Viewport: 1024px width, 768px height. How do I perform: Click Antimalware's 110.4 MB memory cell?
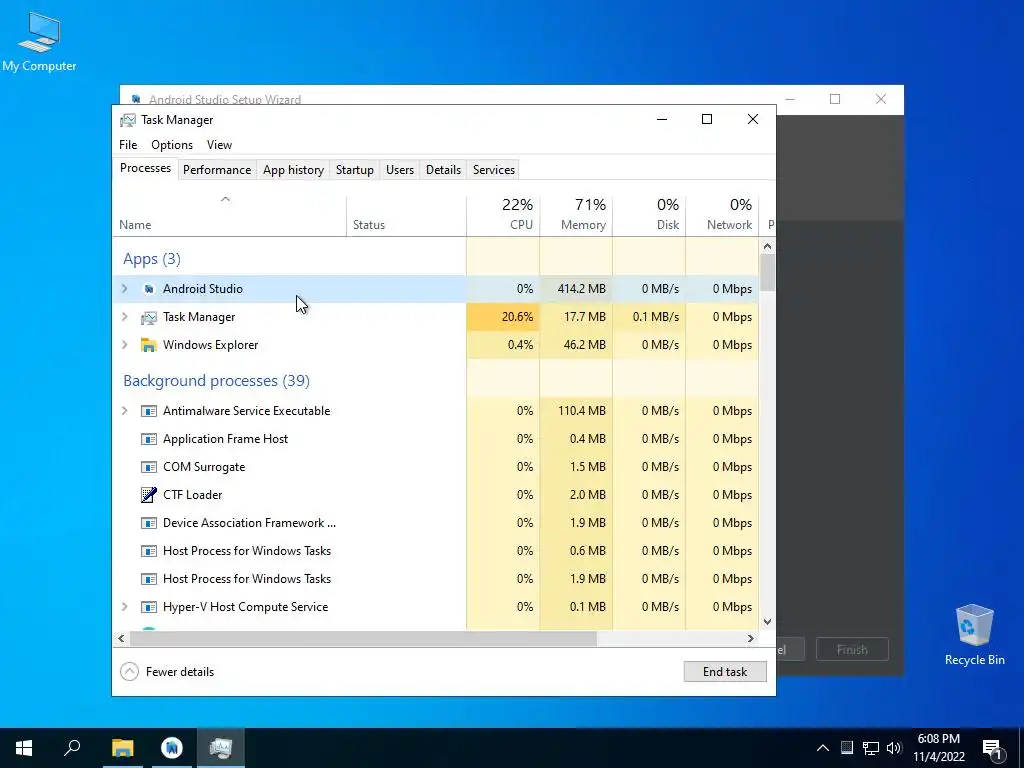pos(576,411)
